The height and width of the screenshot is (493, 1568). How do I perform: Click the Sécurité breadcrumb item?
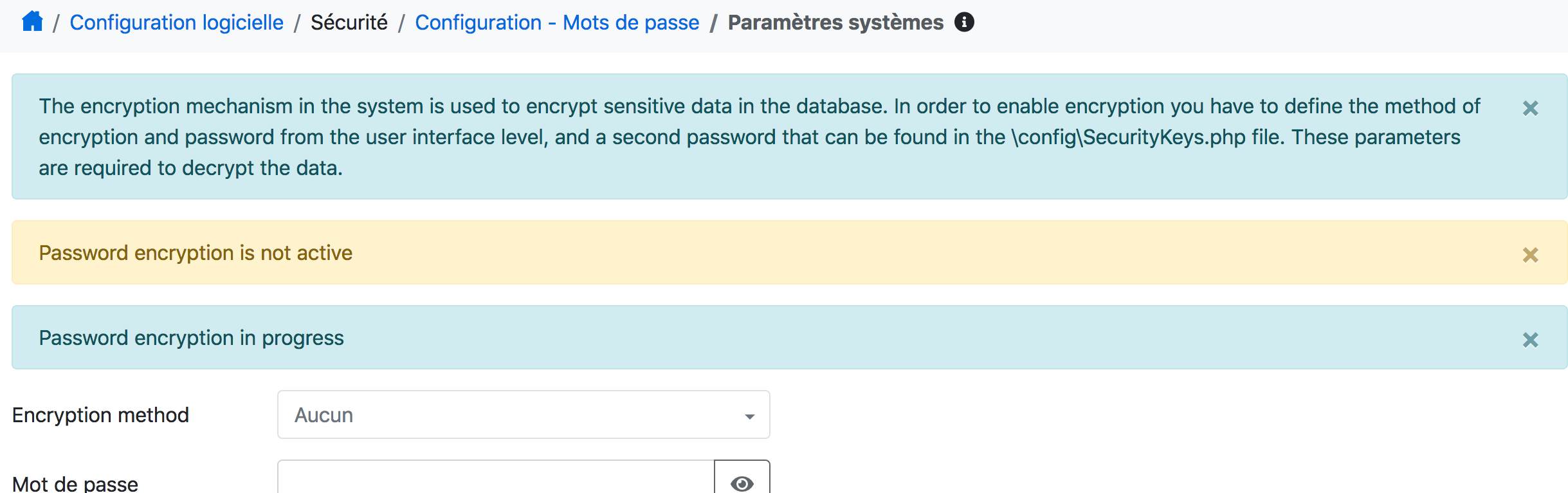(349, 21)
